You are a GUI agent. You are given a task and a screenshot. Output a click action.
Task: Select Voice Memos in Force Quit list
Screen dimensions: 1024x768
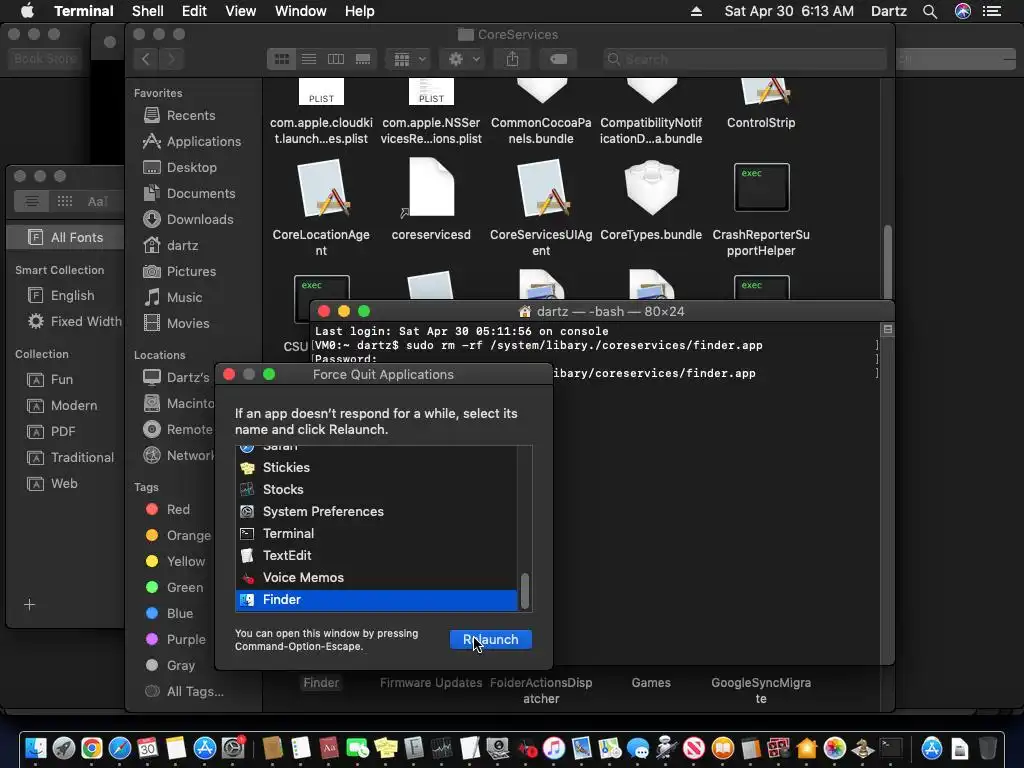point(376,577)
